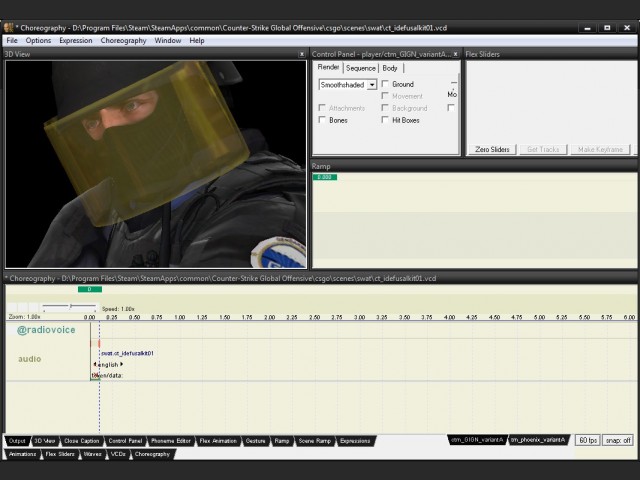This screenshot has width=640, height=480.
Task: Toggle the snap: off button
Action: pyautogui.click(x=618, y=440)
